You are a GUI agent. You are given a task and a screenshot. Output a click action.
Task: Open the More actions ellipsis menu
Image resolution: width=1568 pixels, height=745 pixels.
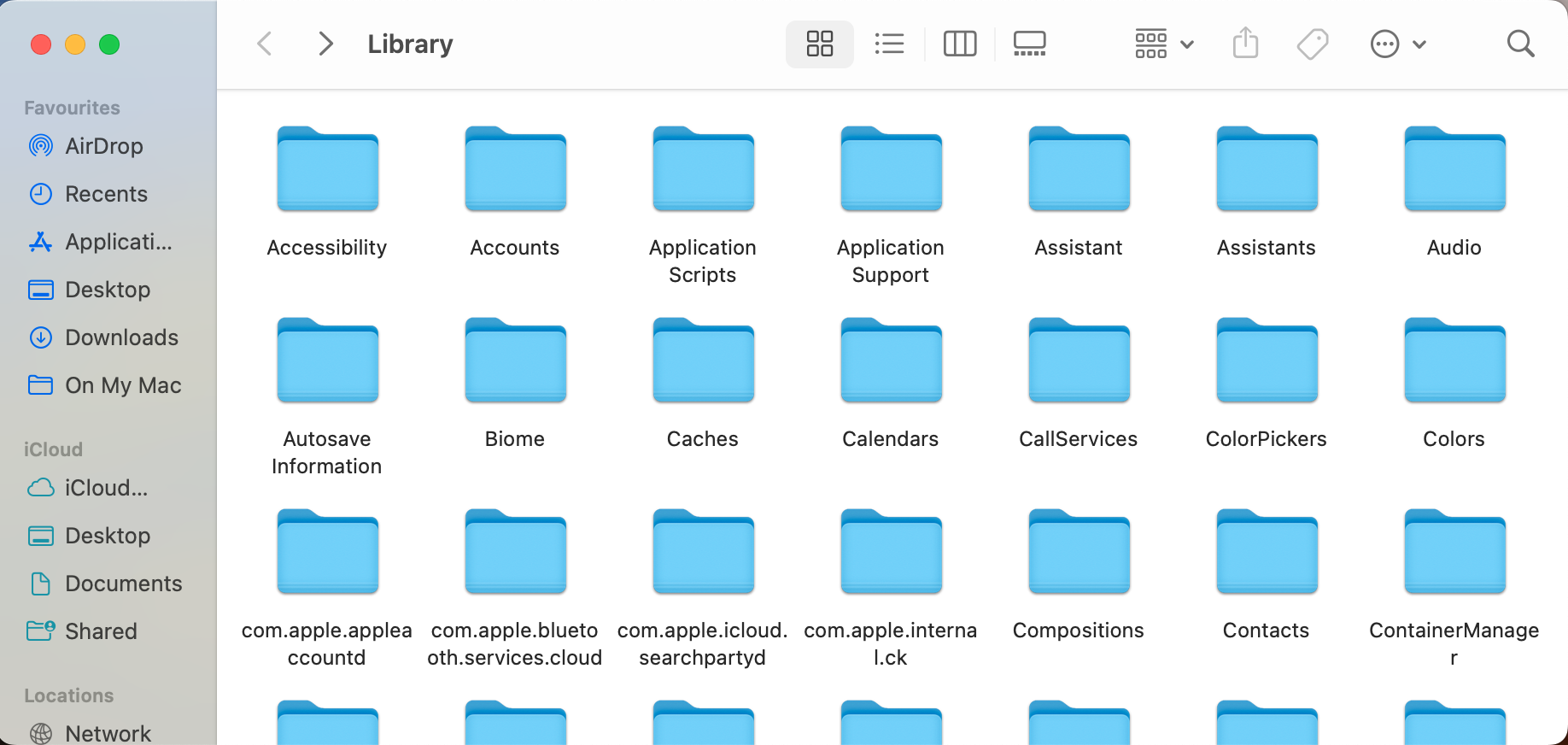[x=1398, y=44]
